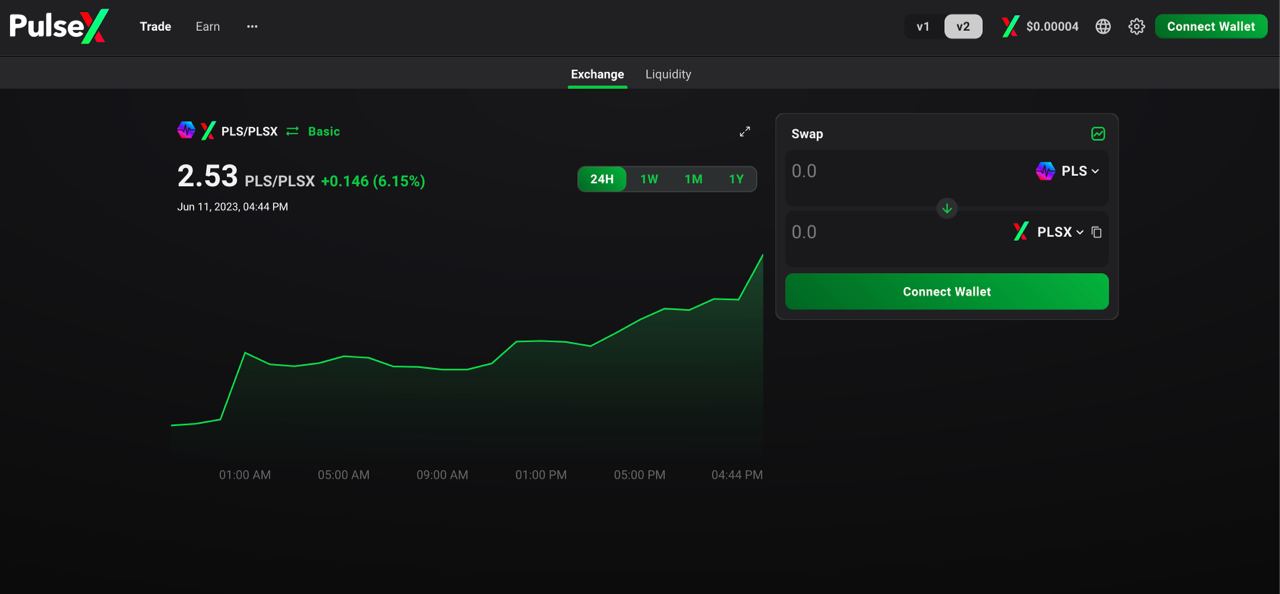Viewport: 1280px width, 594px height.
Task: Click the Swap panel heading
Action: (807, 134)
